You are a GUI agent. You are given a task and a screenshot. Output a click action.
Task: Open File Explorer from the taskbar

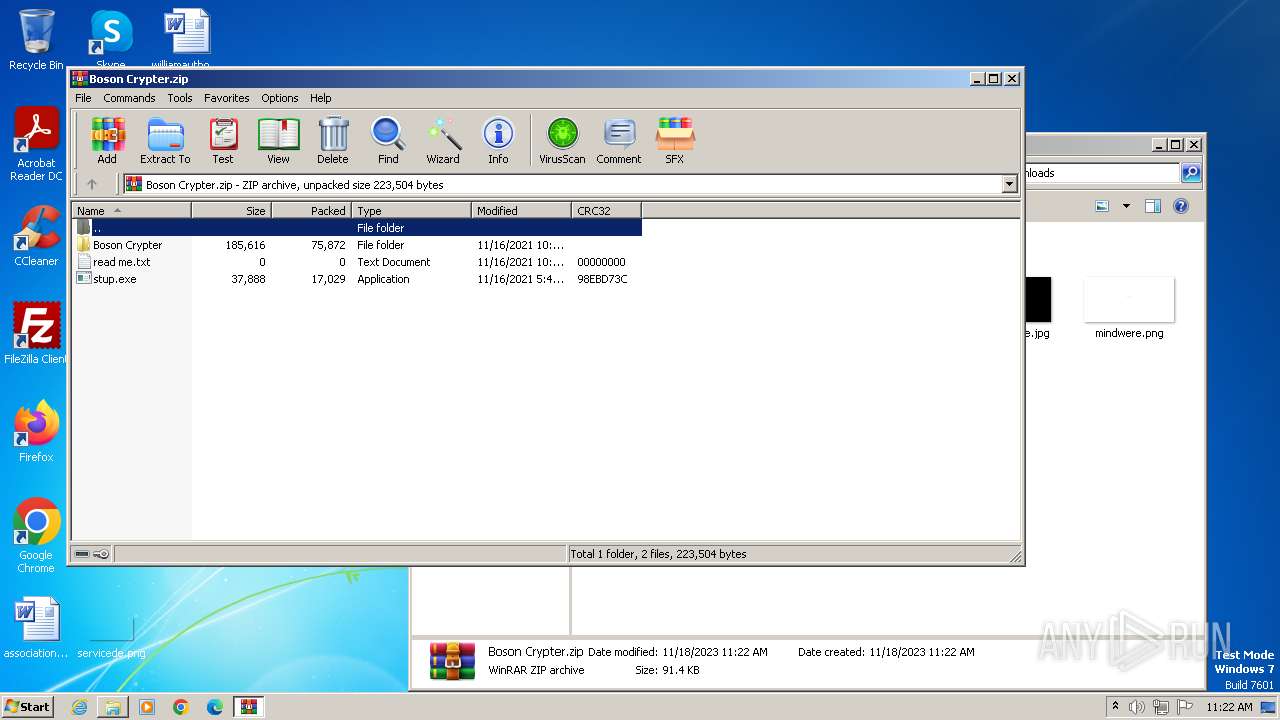coord(113,707)
